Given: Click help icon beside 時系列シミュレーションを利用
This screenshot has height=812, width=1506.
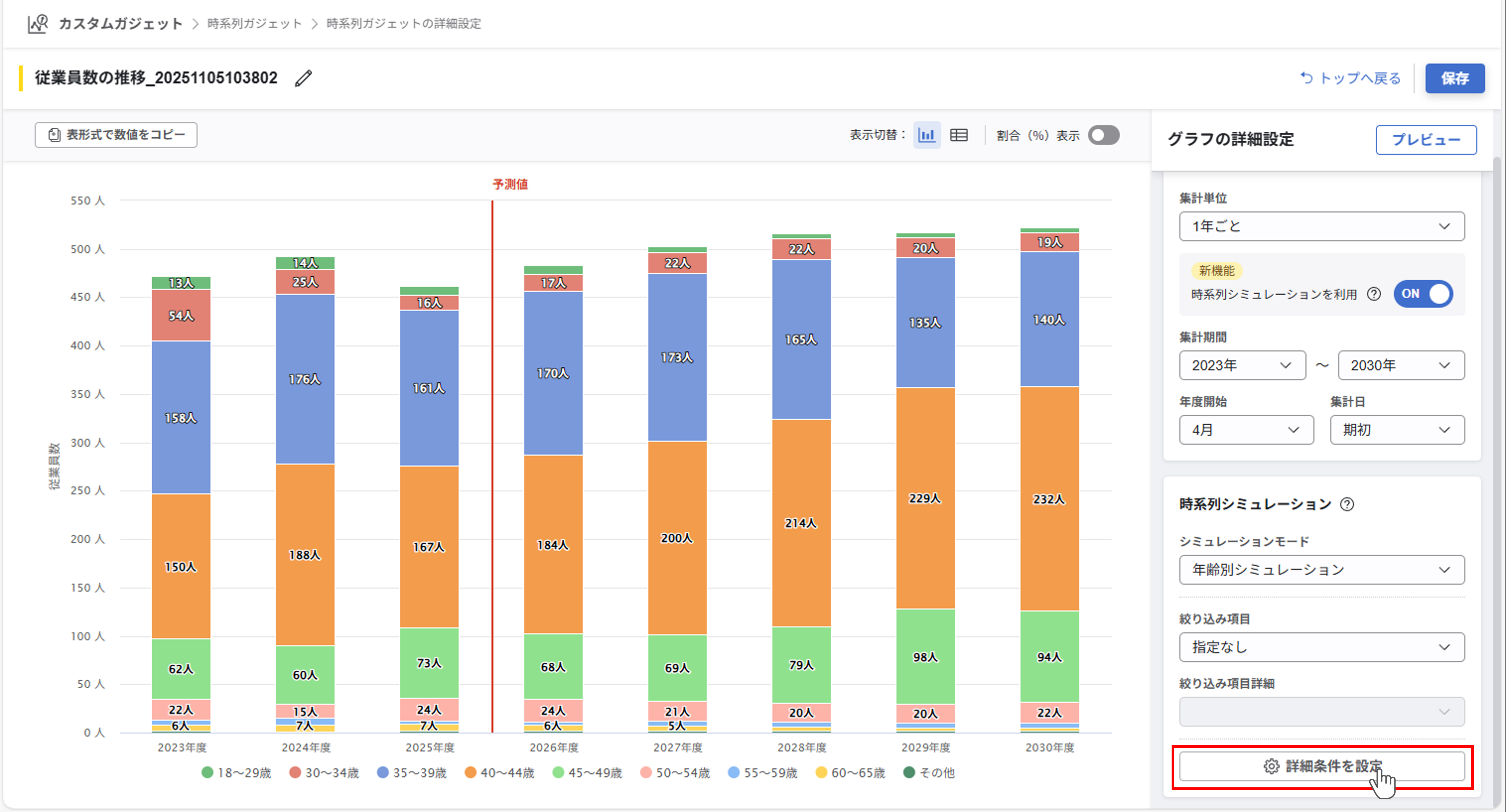Looking at the screenshot, I should click(1374, 294).
